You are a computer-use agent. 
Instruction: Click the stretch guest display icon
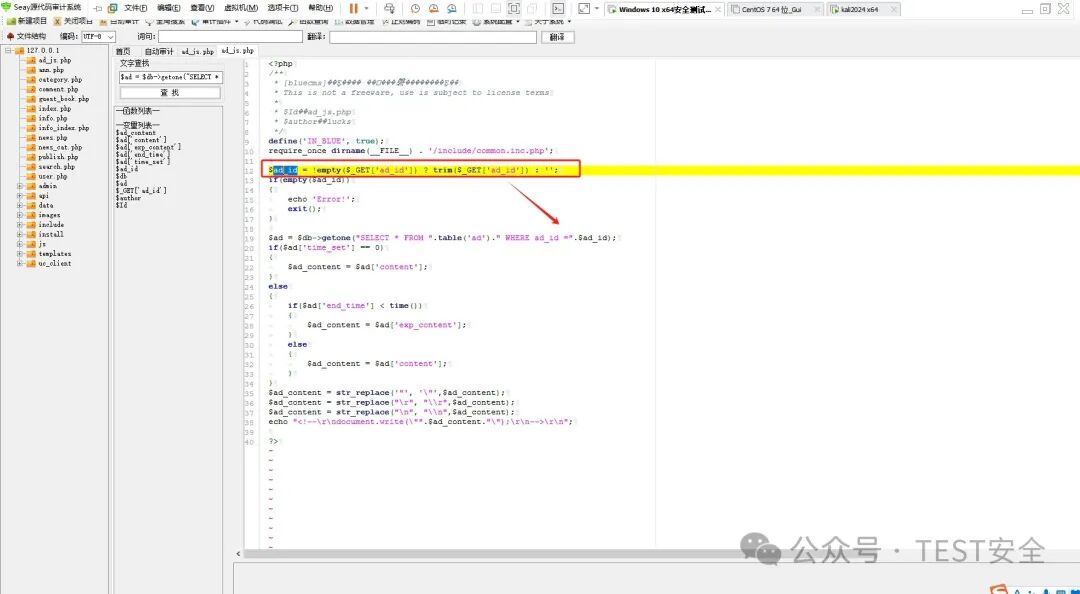[x=584, y=9]
